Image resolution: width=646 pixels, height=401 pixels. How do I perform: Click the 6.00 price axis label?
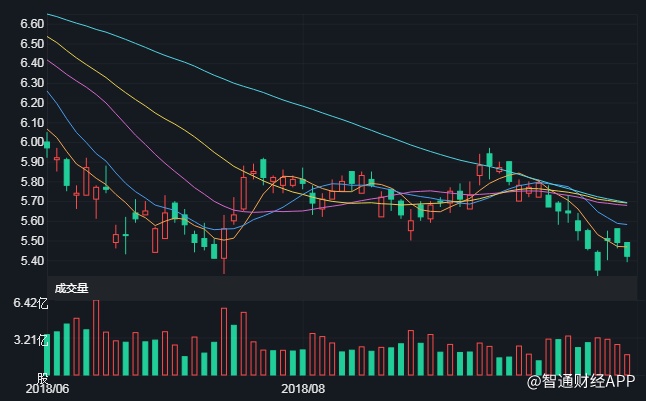tap(31, 142)
